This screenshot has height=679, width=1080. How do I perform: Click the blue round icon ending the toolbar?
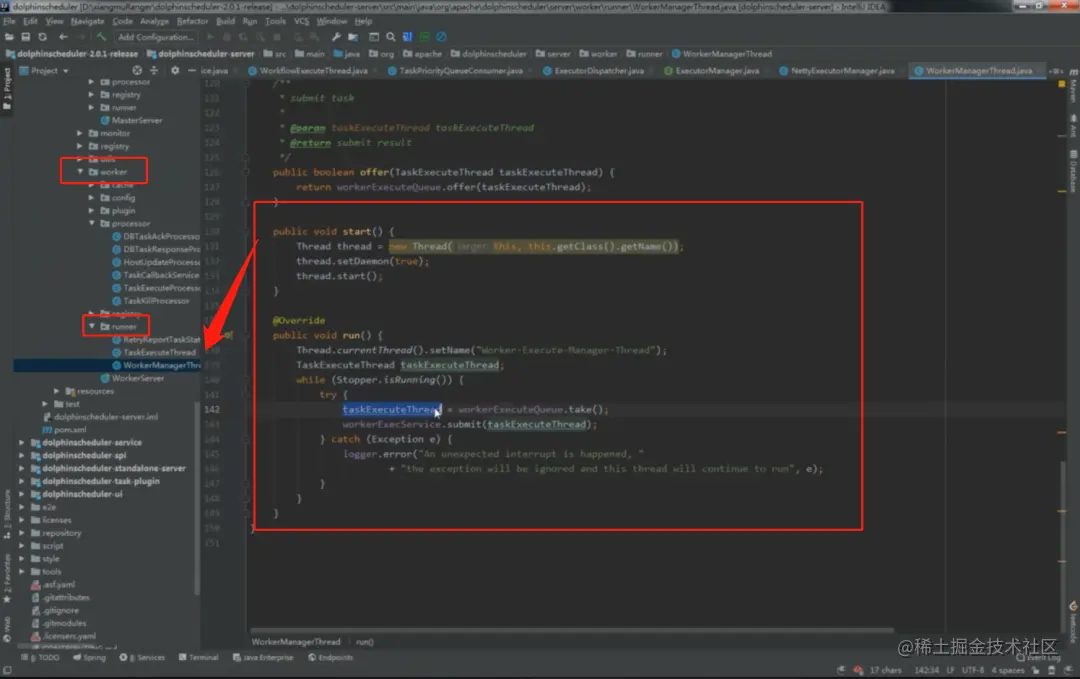[x=442, y=37]
